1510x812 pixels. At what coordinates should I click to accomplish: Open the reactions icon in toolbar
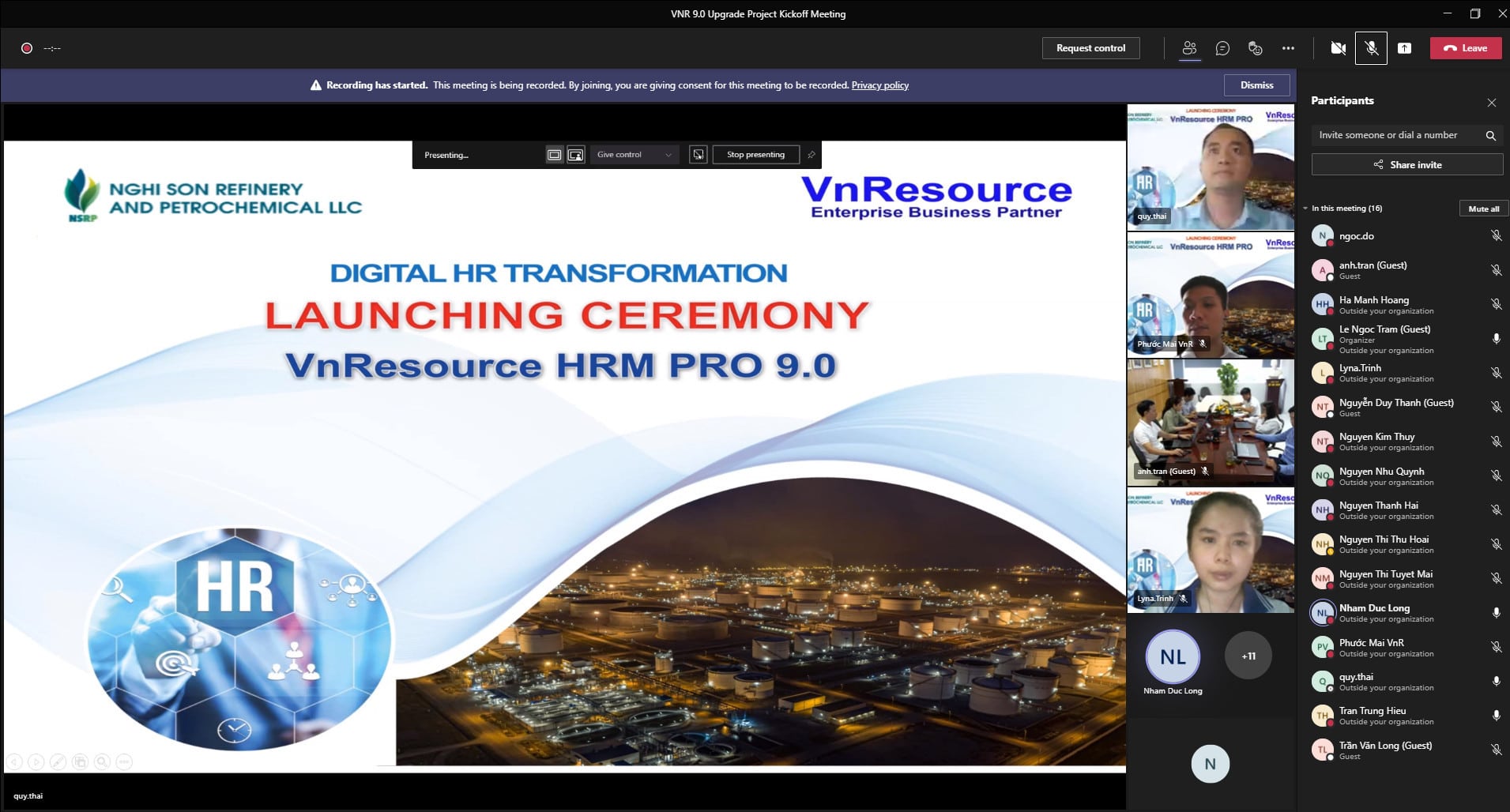click(1255, 48)
